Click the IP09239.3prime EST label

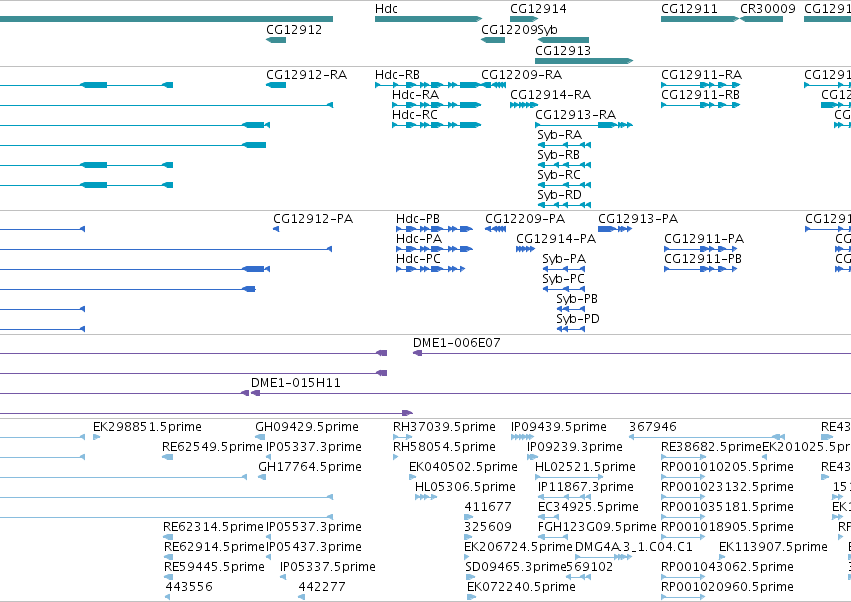click(x=575, y=447)
